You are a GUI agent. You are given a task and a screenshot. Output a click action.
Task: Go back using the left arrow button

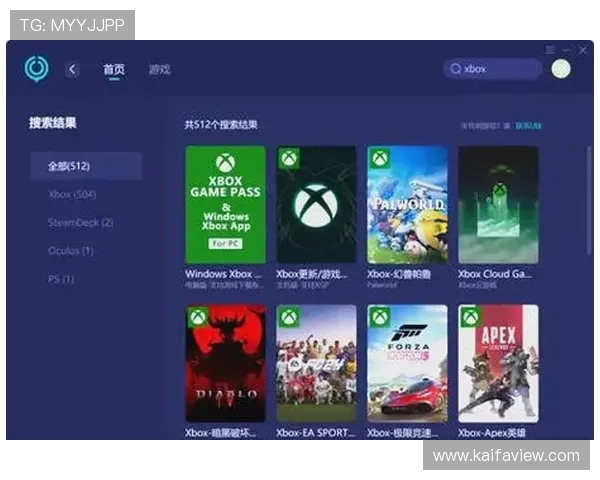72,70
